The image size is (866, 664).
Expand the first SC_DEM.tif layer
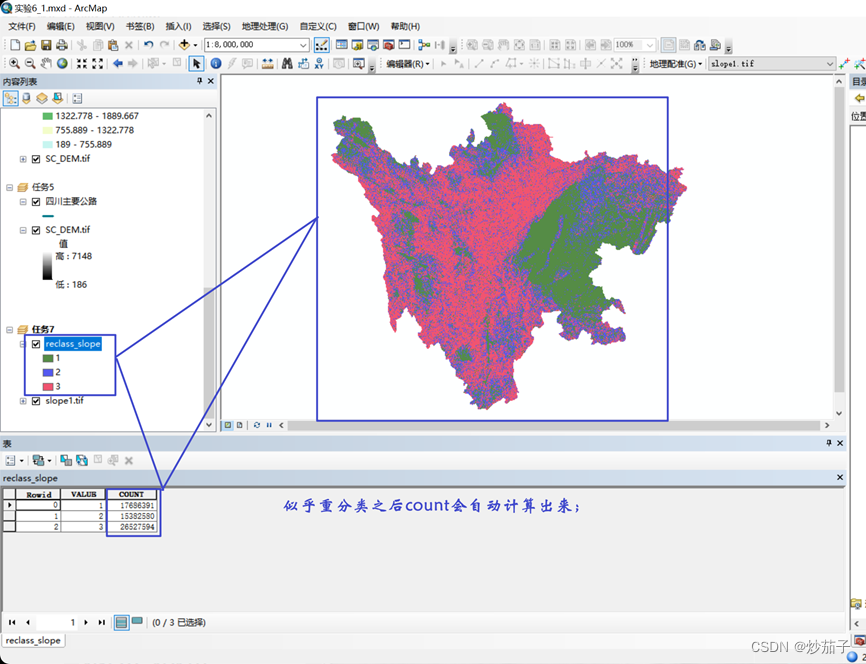[23, 159]
